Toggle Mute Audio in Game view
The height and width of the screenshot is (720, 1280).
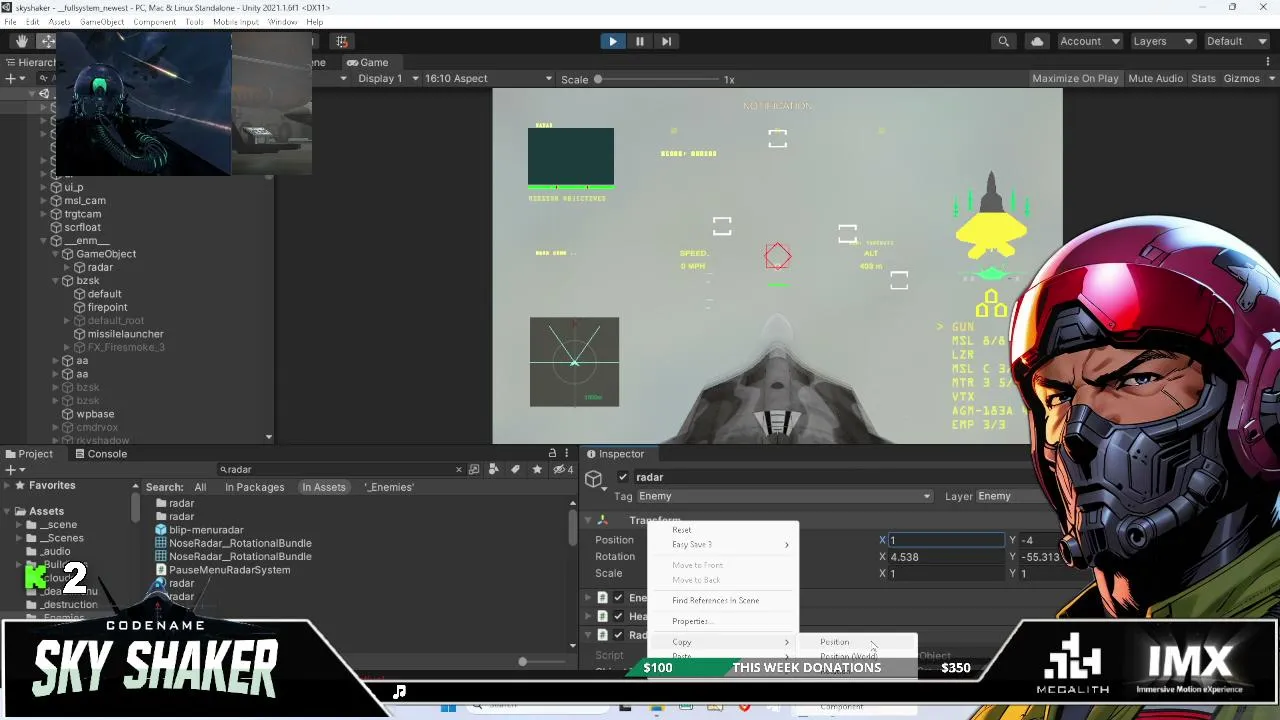click(x=1155, y=79)
